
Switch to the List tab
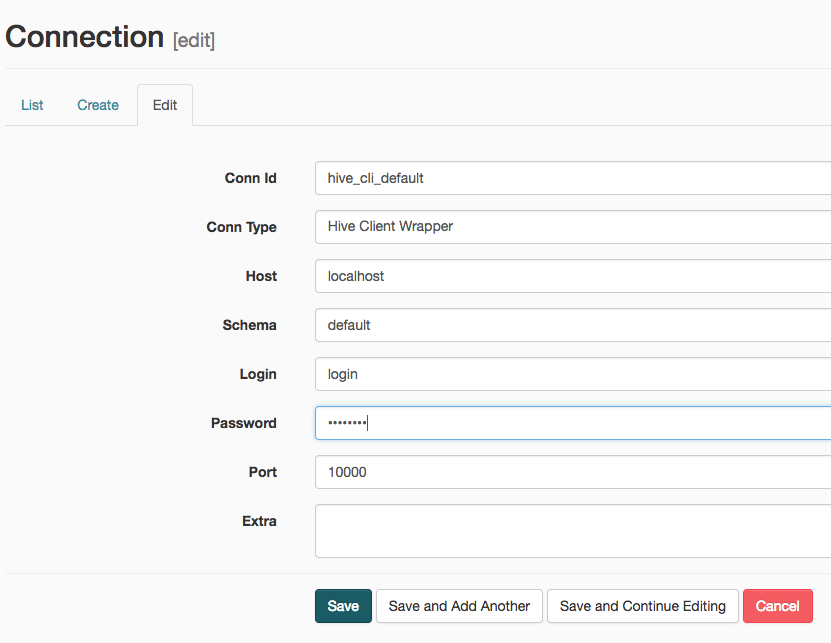click(x=32, y=105)
